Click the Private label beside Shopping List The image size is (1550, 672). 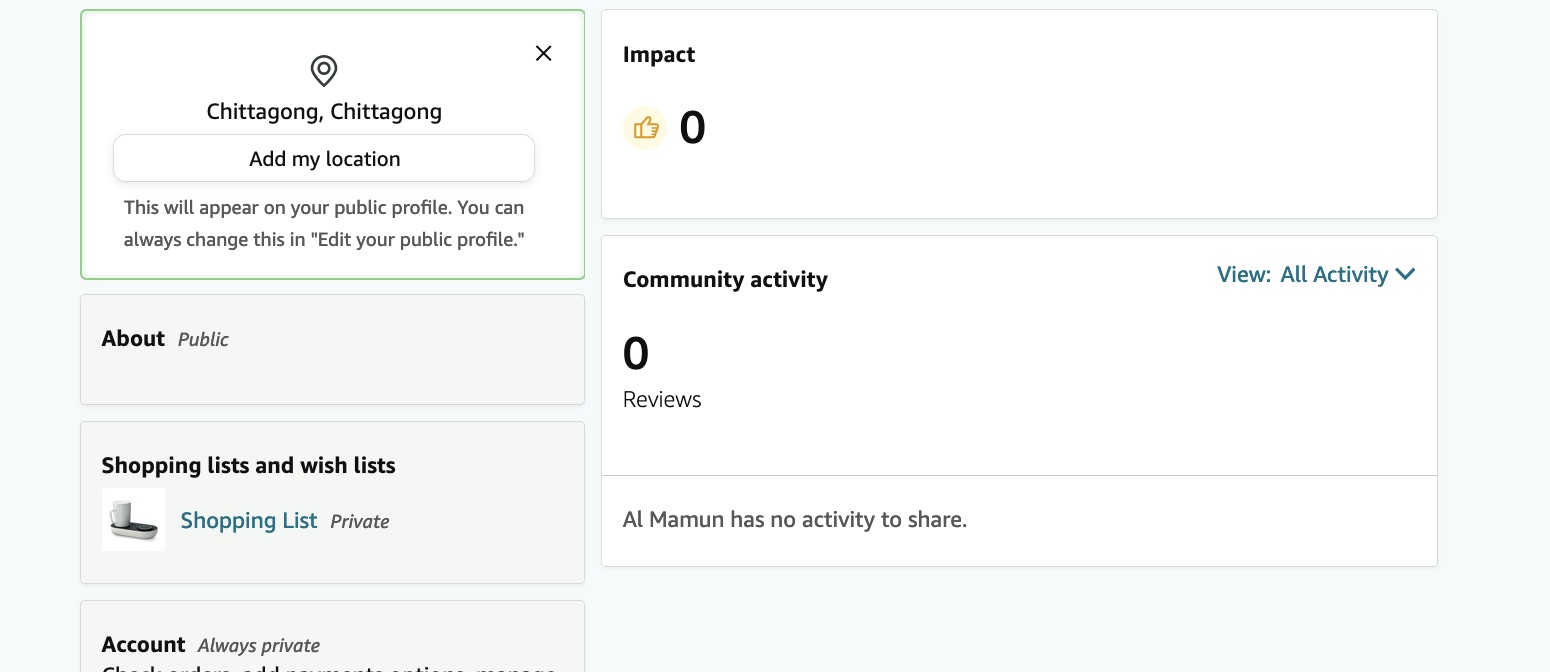point(360,521)
